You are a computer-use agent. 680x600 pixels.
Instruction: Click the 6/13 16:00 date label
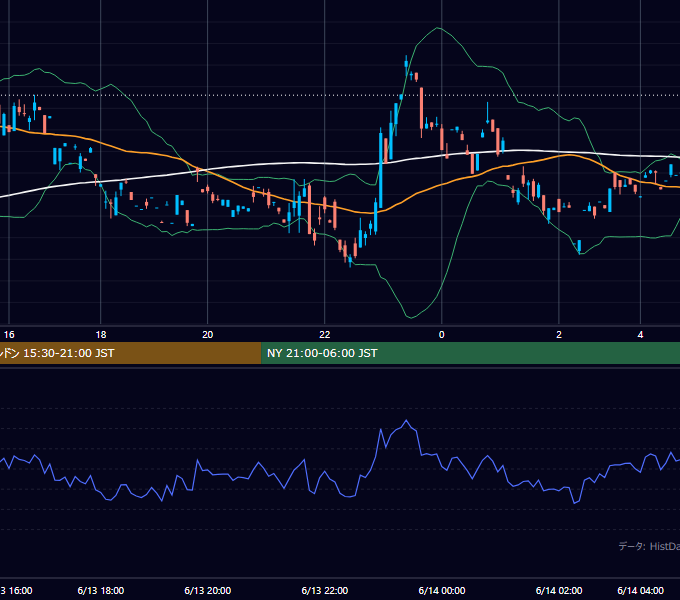click(x=16, y=590)
